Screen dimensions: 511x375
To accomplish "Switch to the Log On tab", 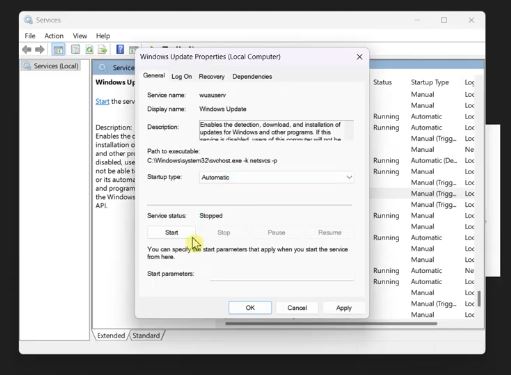I will [x=182, y=76].
